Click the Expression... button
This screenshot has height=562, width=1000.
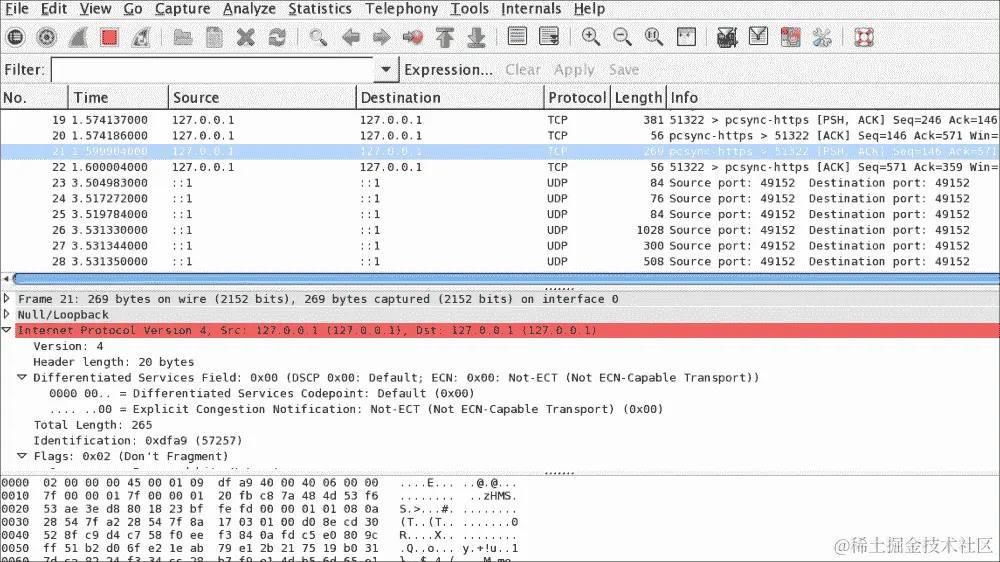coord(448,70)
